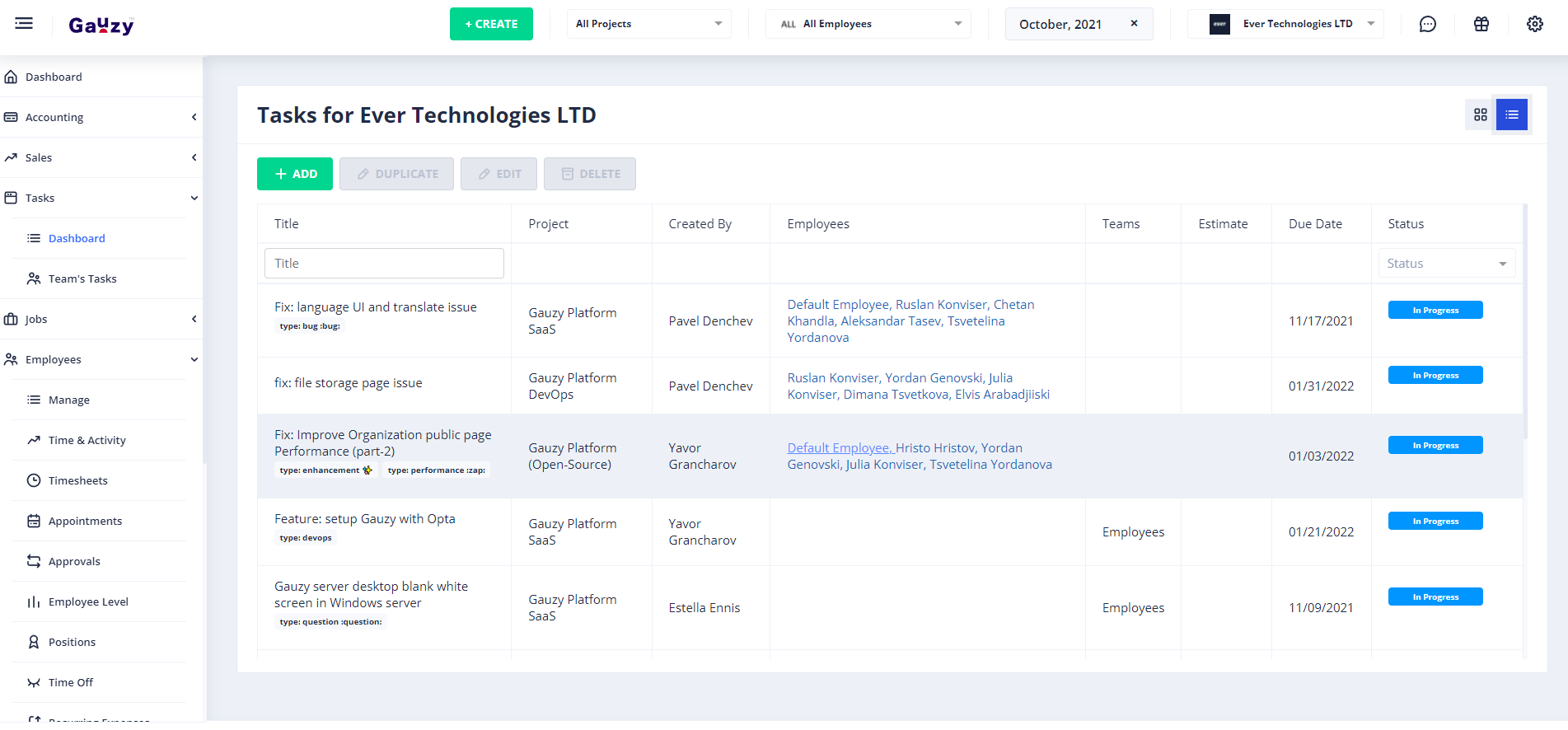This screenshot has width=1568, height=730.
Task: Click the DELETE button
Action: point(590,174)
